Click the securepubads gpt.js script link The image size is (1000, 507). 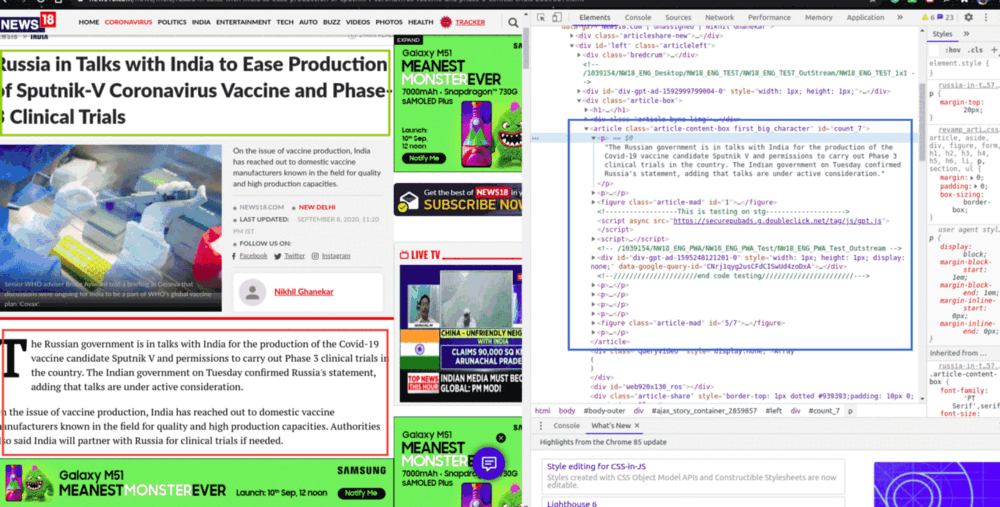coord(777,221)
